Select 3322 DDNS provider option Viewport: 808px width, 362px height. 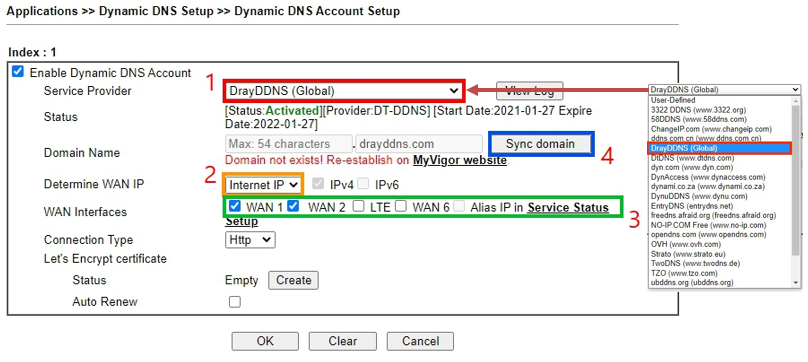(698, 109)
